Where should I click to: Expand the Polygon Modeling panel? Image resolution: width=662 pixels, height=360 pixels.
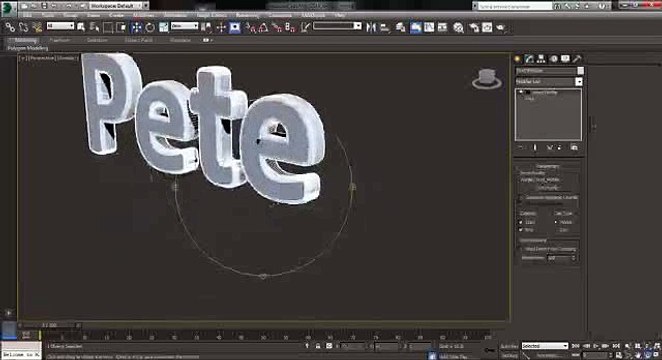tap(28, 48)
